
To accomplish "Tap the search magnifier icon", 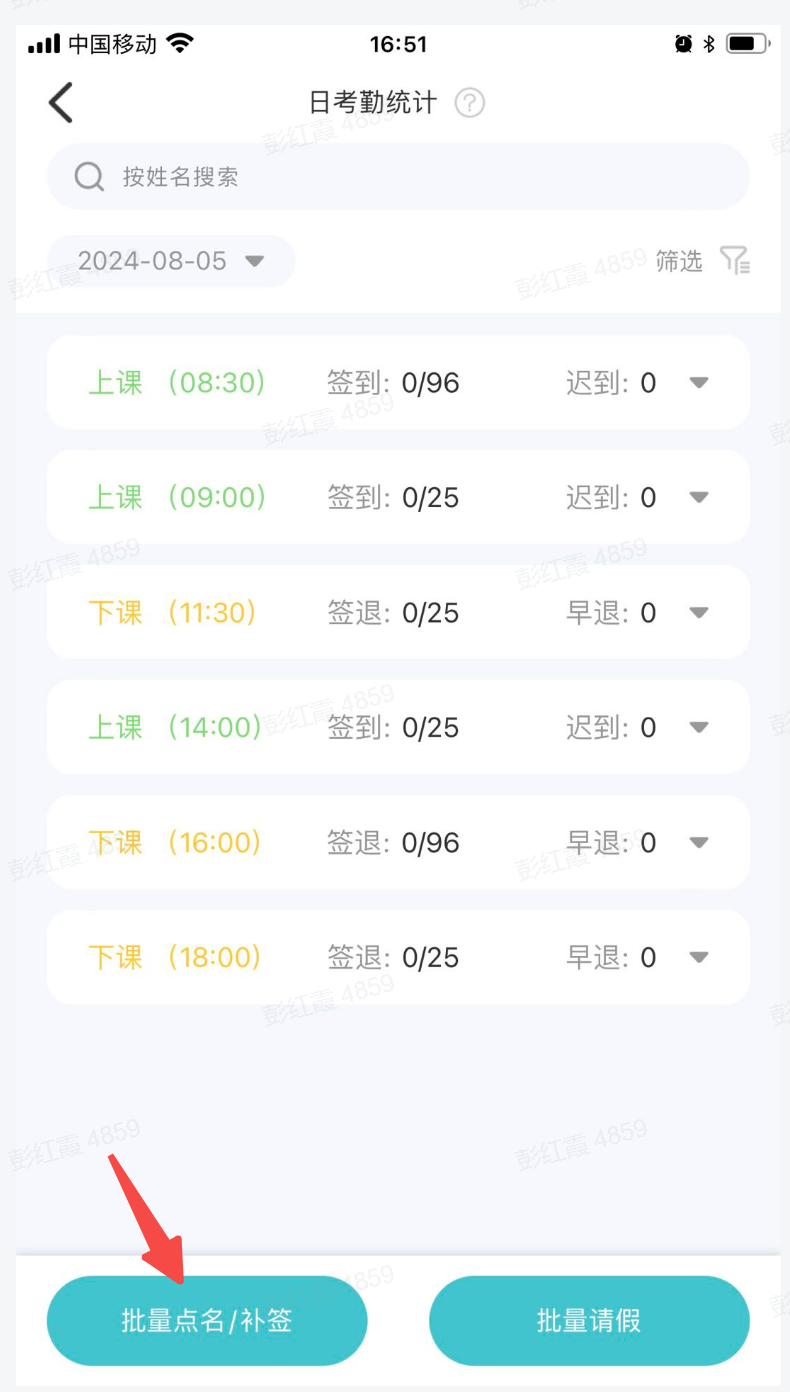I will [89, 177].
